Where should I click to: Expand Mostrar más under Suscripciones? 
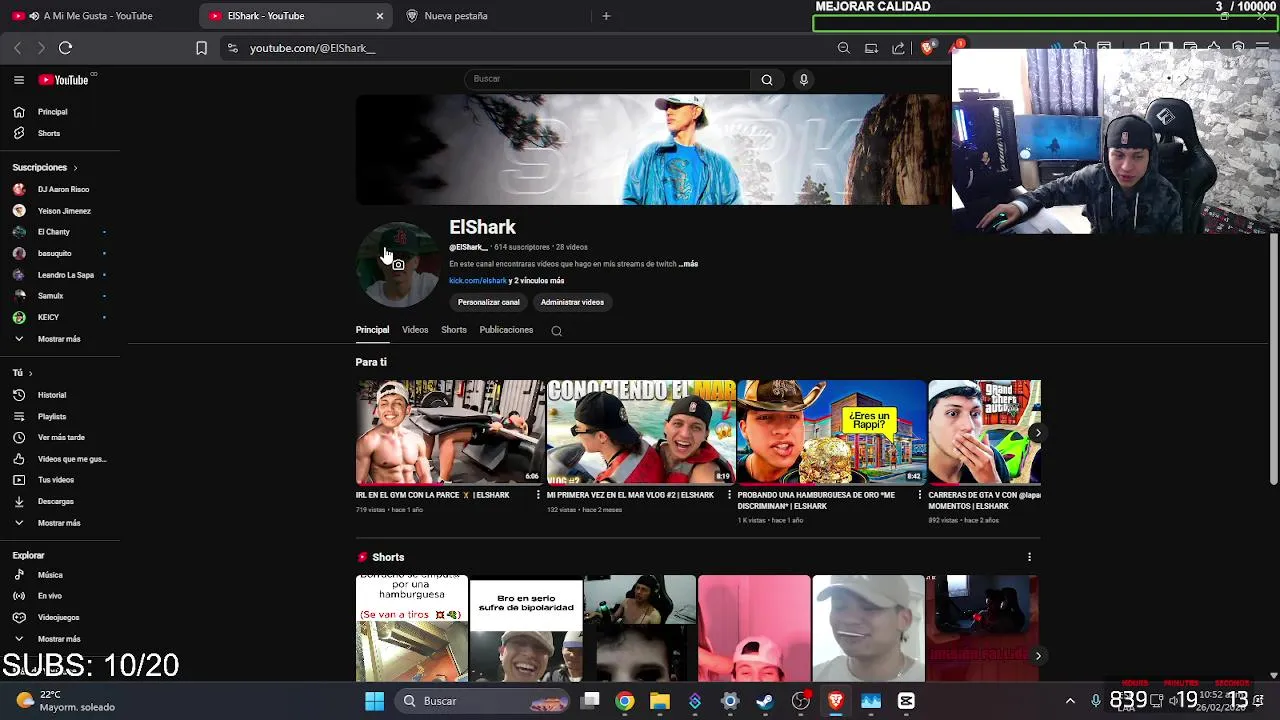pyautogui.click(x=60, y=339)
